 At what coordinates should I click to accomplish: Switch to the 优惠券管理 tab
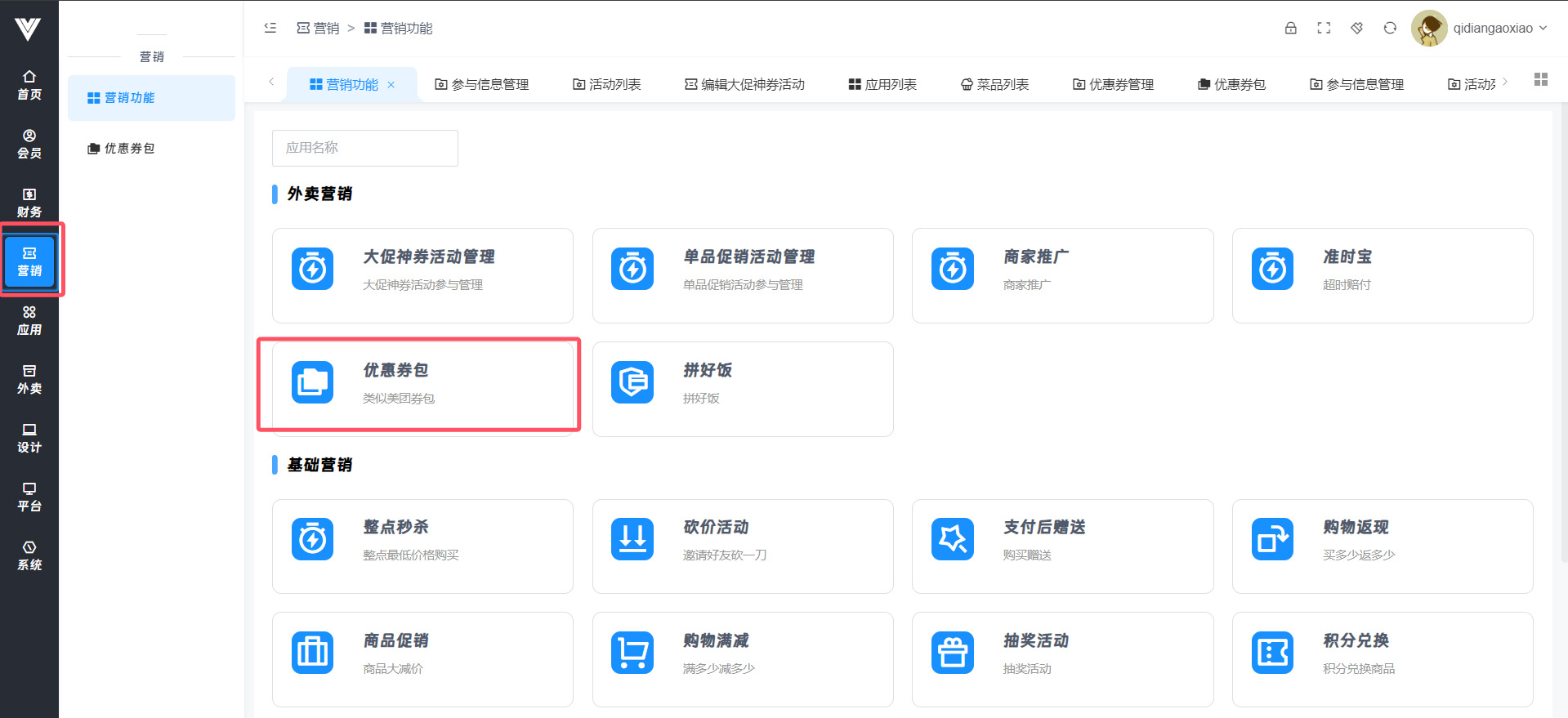click(1113, 84)
